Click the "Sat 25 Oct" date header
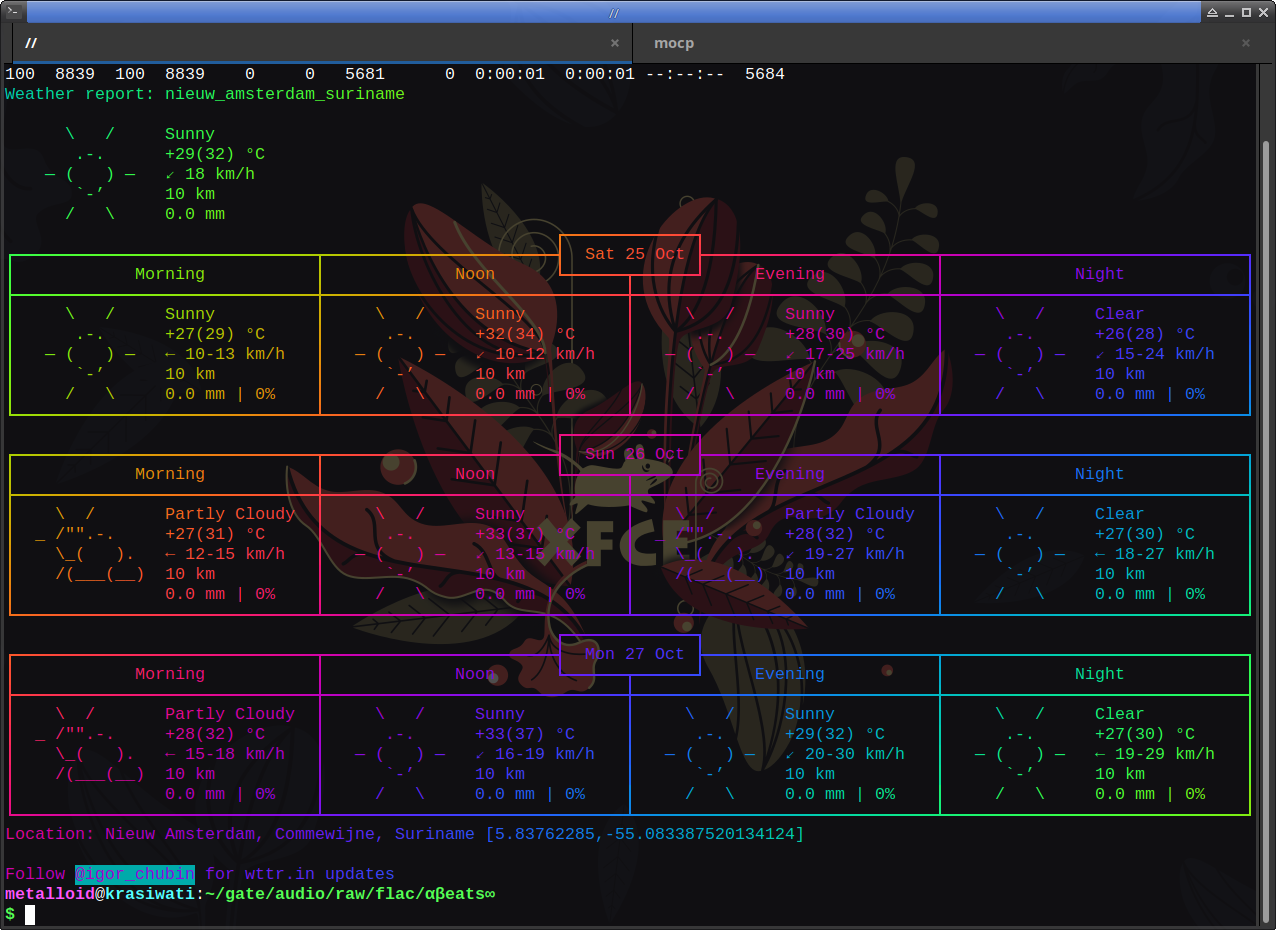This screenshot has width=1276, height=930. 630,254
